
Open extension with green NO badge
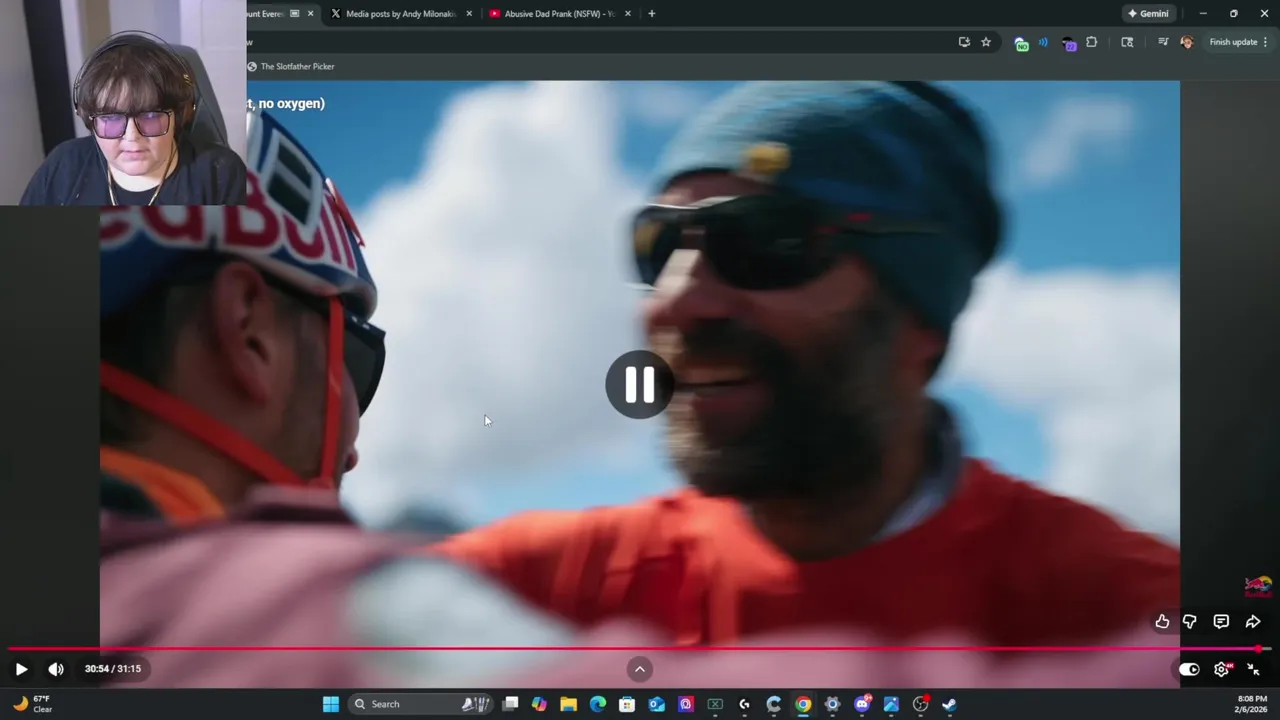point(1021,43)
